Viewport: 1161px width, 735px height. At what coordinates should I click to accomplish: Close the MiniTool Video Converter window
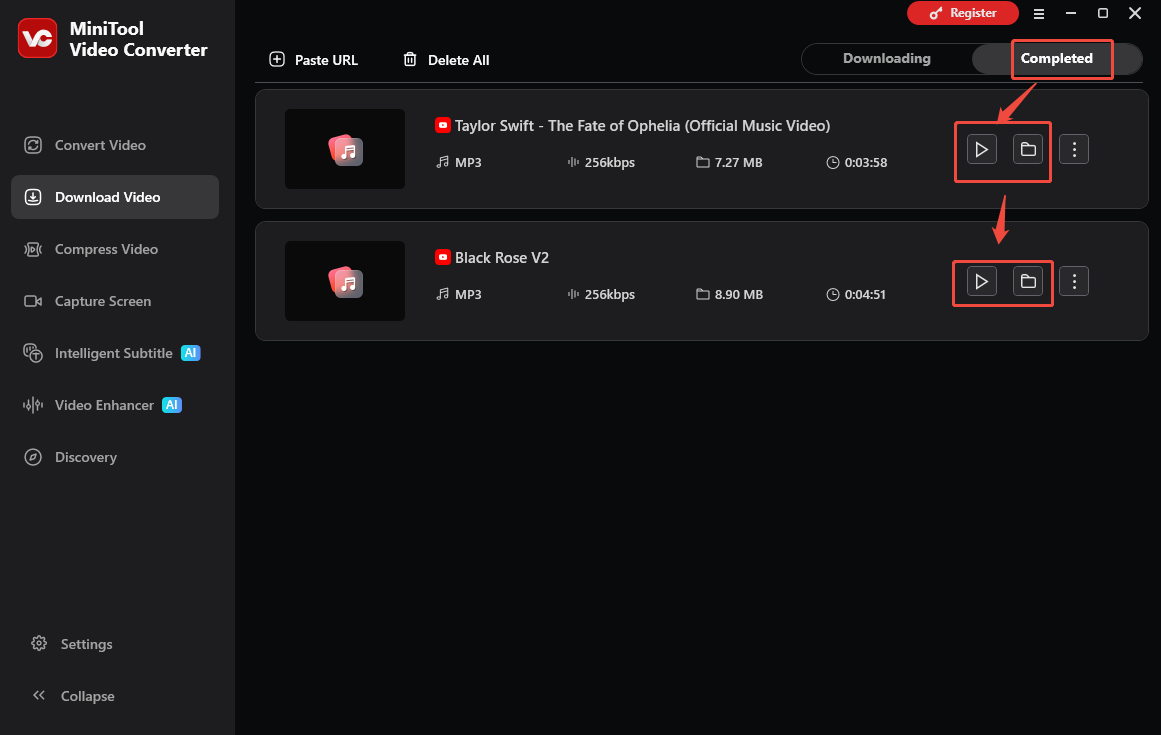pos(1134,13)
